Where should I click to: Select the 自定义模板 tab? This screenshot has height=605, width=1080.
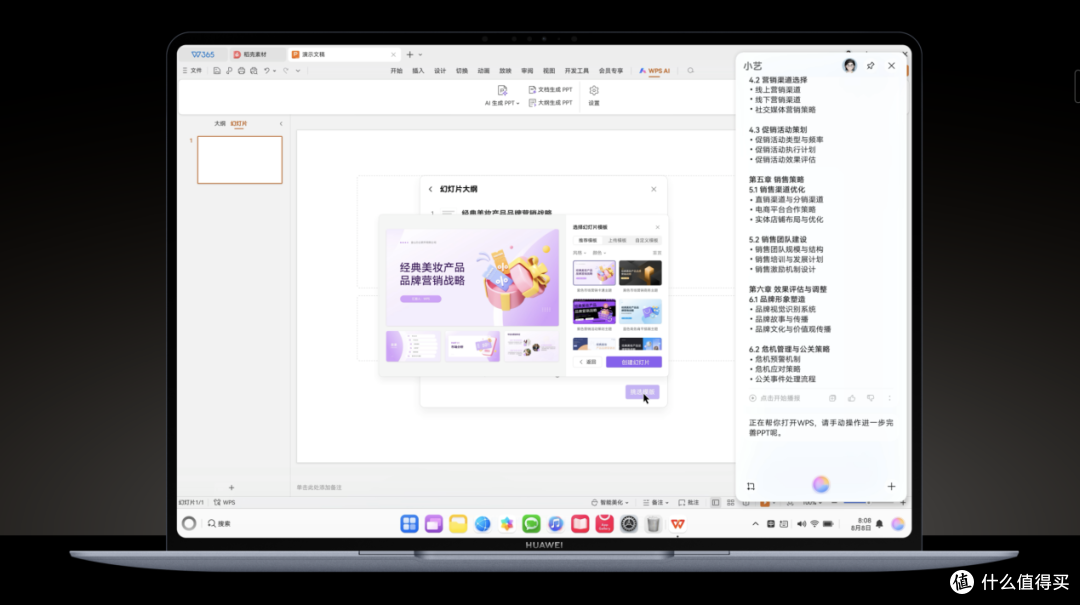646,240
